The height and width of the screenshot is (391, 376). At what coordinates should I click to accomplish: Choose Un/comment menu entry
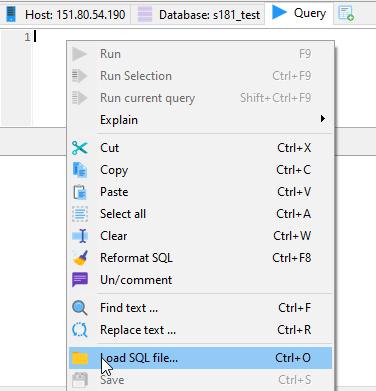[x=200, y=280]
